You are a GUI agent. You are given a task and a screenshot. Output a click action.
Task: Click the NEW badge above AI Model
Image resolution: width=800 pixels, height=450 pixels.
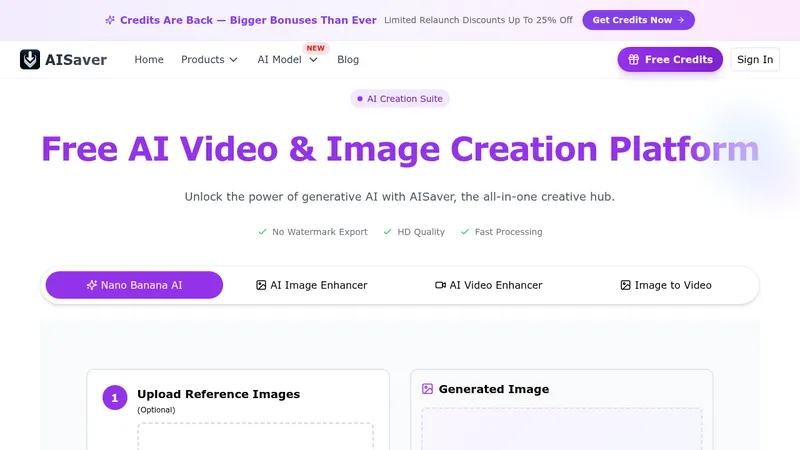pyautogui.click(x=315, y=48)
